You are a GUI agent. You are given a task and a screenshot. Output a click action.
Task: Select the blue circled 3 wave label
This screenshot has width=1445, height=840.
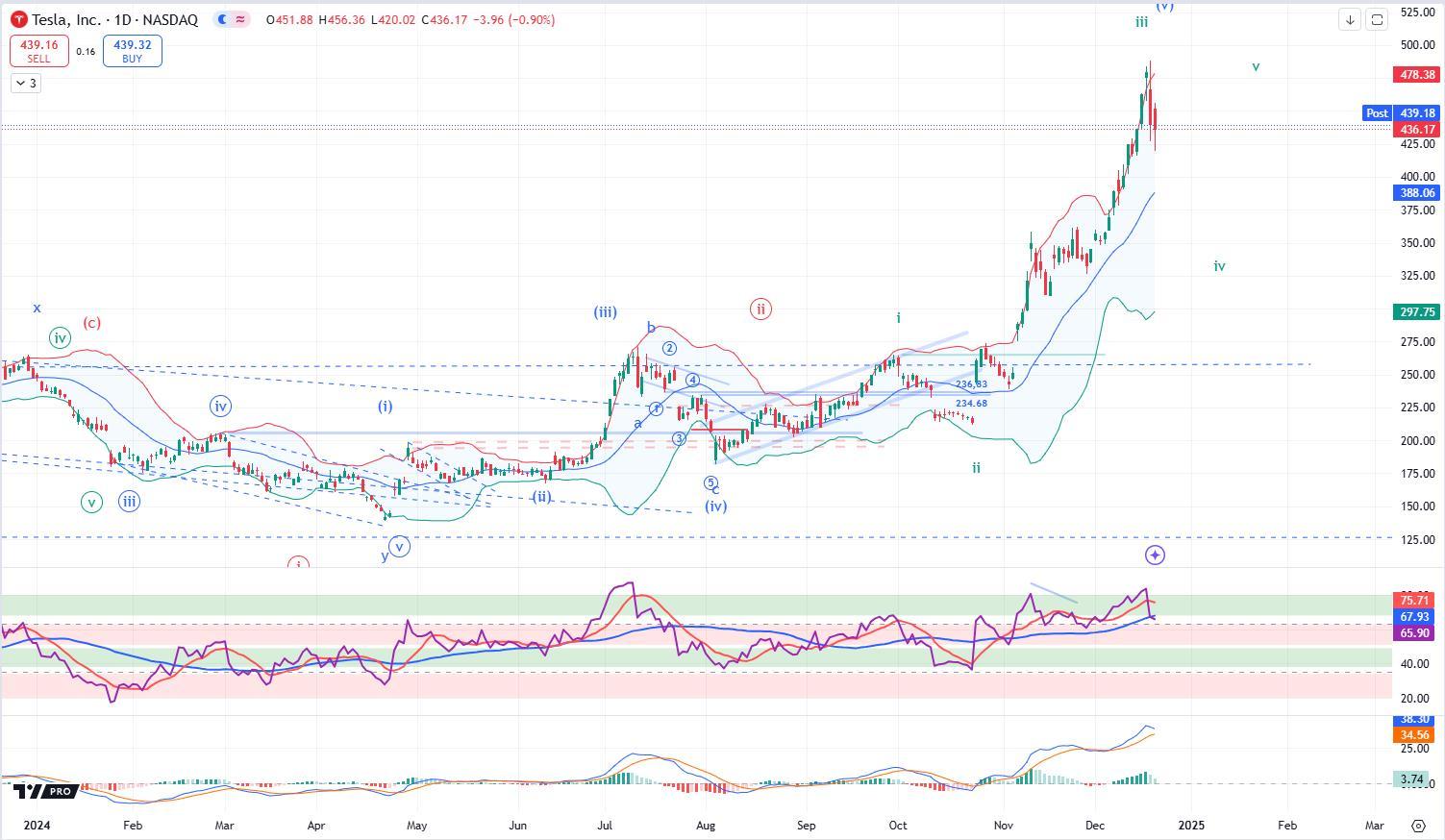pyautogui.click(x=679, y=438)
